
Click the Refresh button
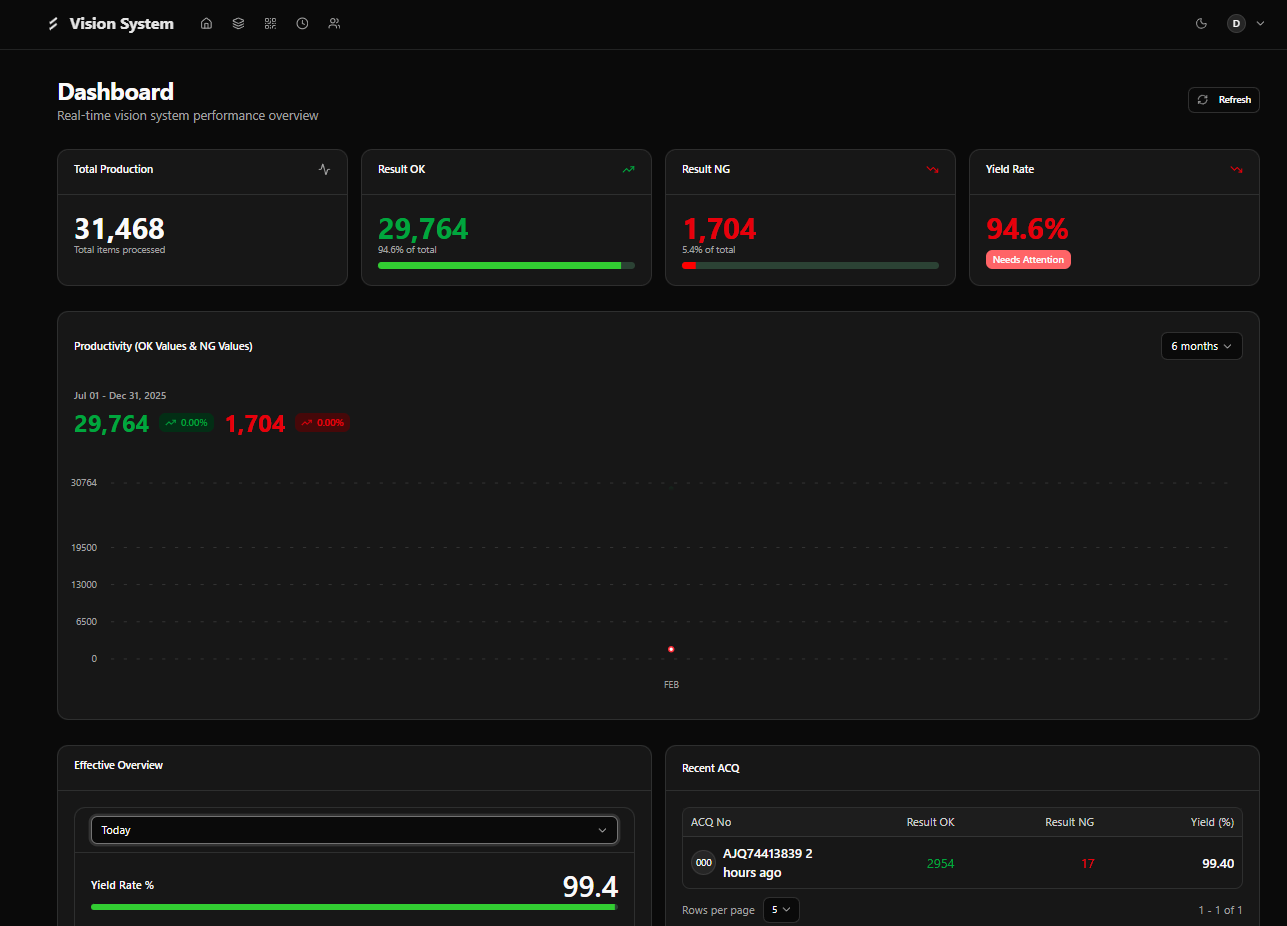coord(1223,100)
